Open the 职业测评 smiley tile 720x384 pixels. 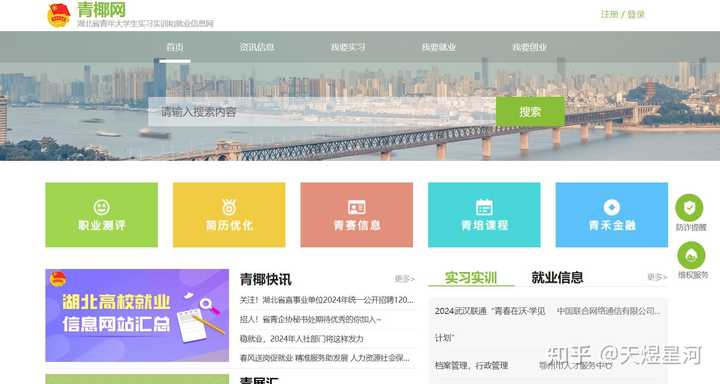point(101,215)
